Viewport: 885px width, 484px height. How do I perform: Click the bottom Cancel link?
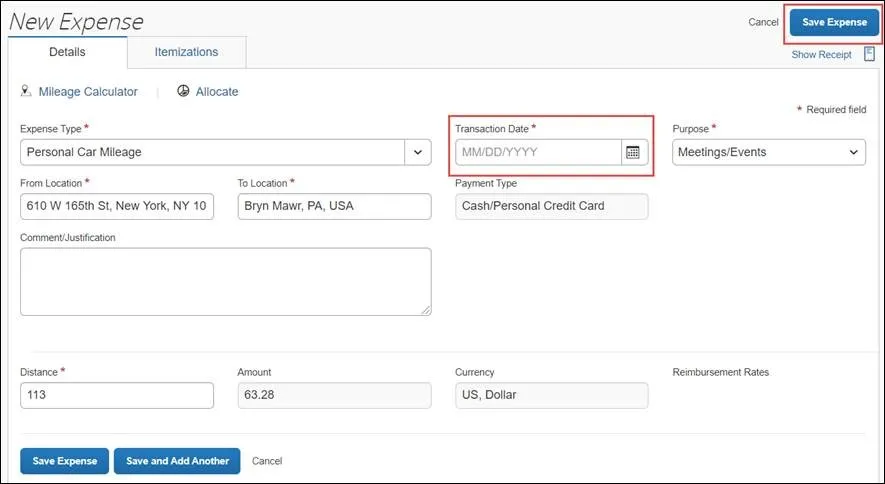[x=267, y=461]
